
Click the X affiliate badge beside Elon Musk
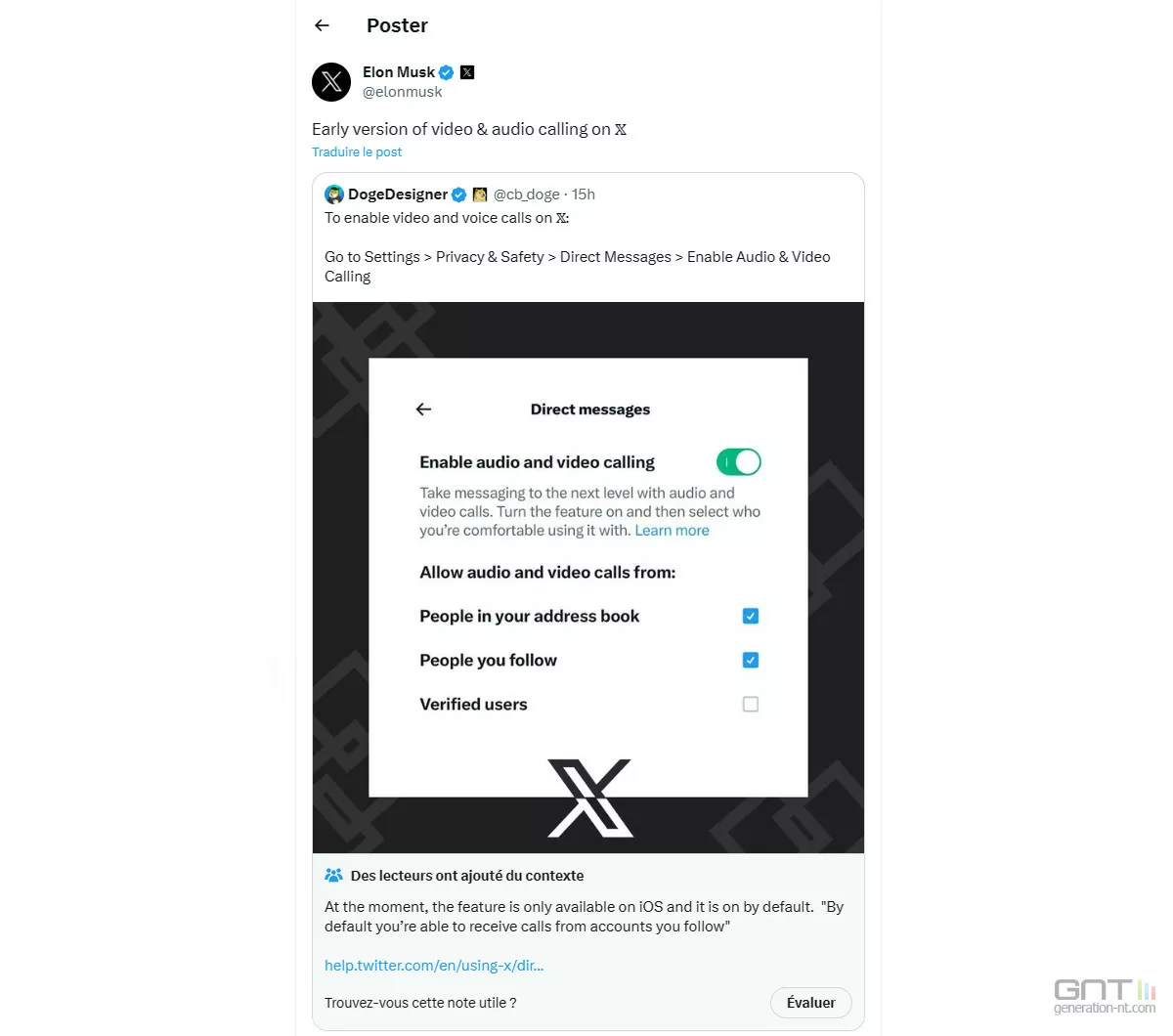[467, 72]
